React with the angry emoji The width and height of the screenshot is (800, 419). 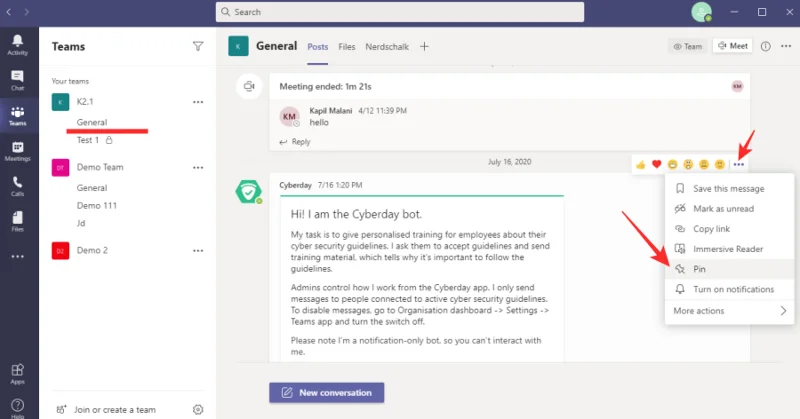pos(719,164)
